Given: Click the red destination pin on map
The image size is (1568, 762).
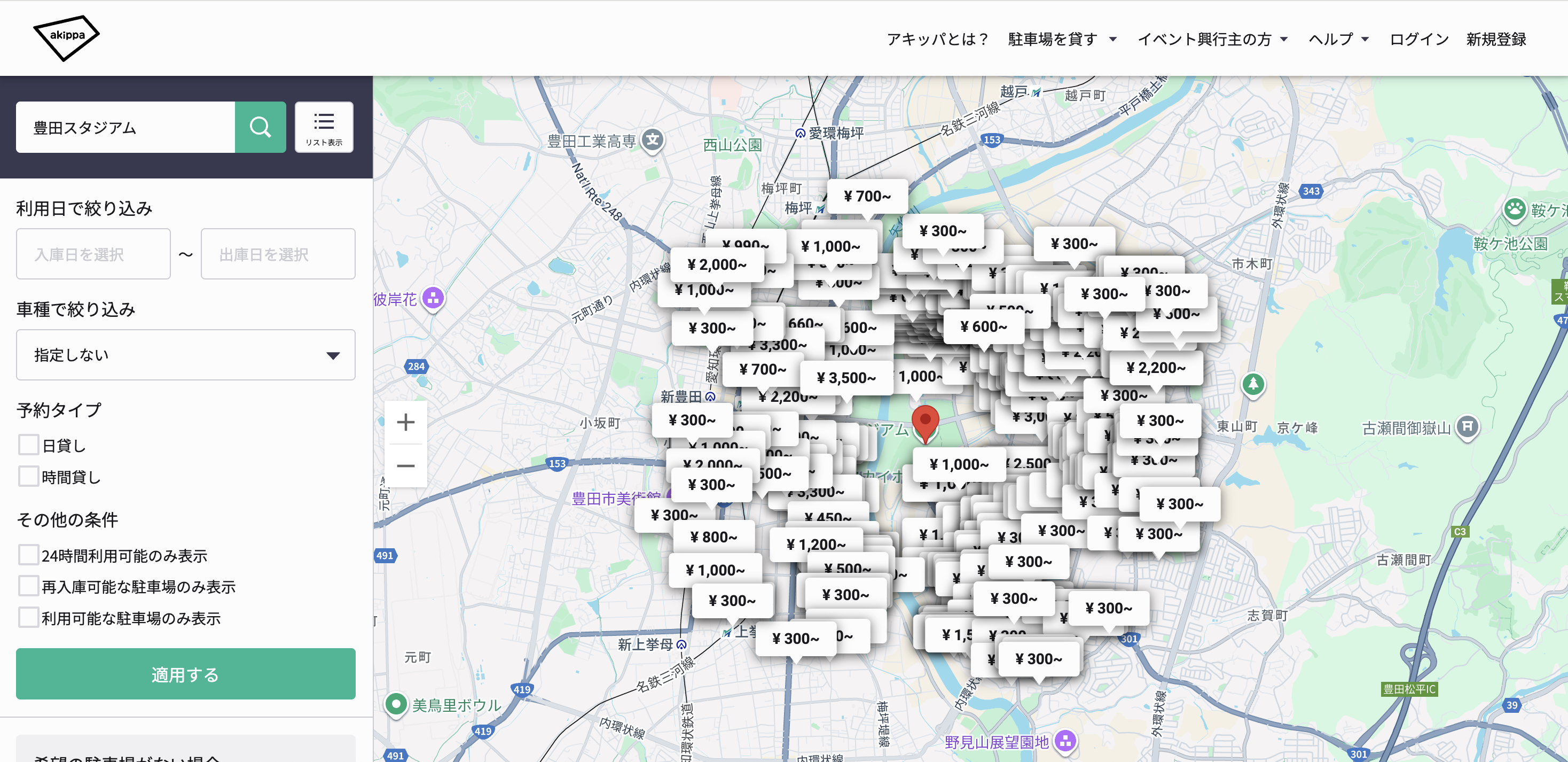Looking at the screenshot, I should pos(924,422).
